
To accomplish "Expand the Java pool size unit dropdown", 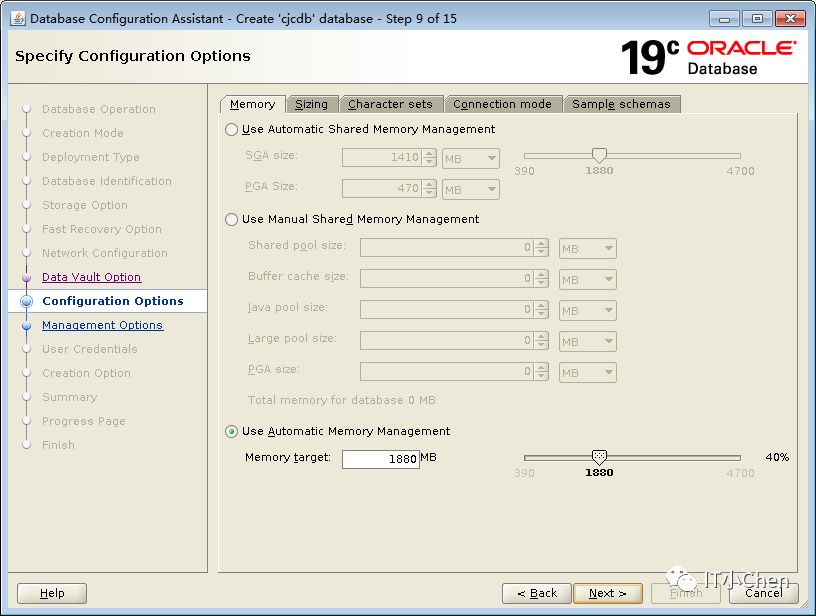I will (x=588, y=311).
